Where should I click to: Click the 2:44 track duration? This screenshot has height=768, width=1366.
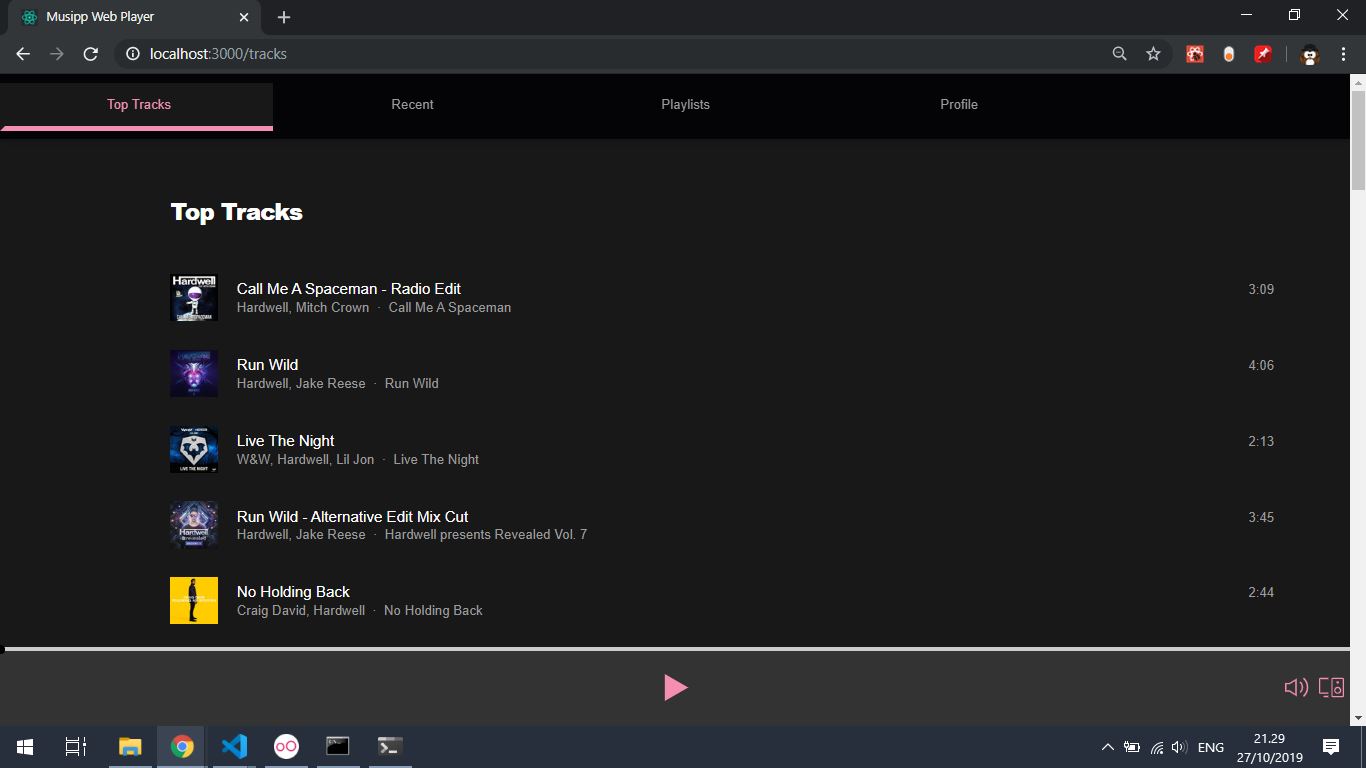click(x=1261, y=592)
